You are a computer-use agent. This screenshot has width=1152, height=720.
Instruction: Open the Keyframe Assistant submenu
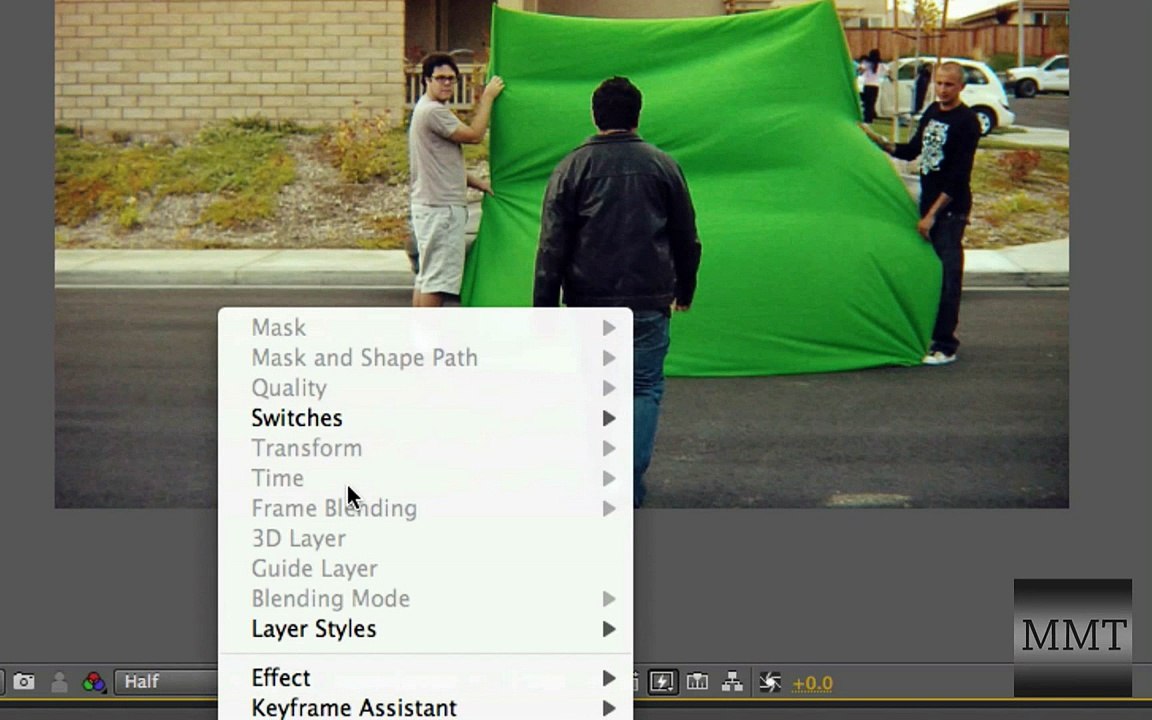coord(425,707)
